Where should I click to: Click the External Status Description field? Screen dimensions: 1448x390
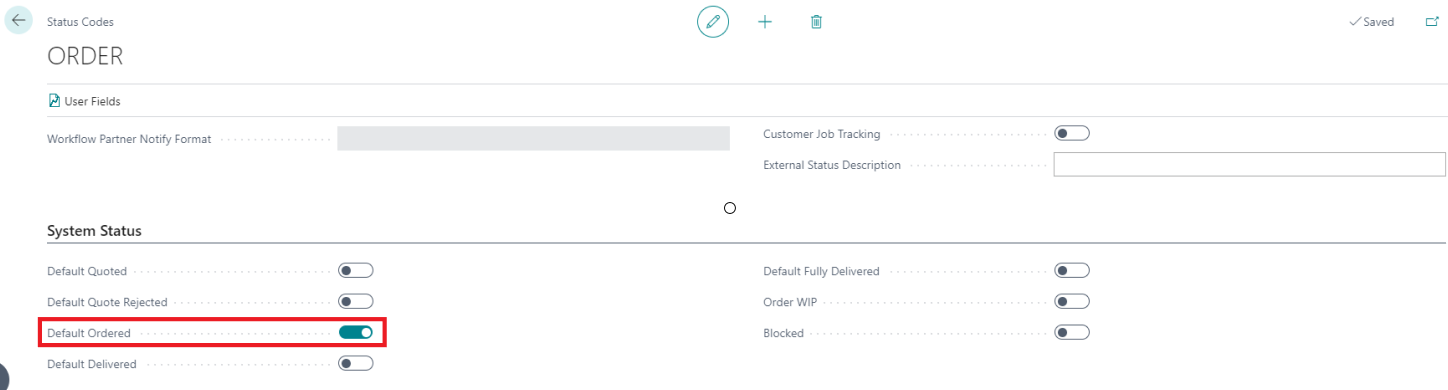(1250, 165)
